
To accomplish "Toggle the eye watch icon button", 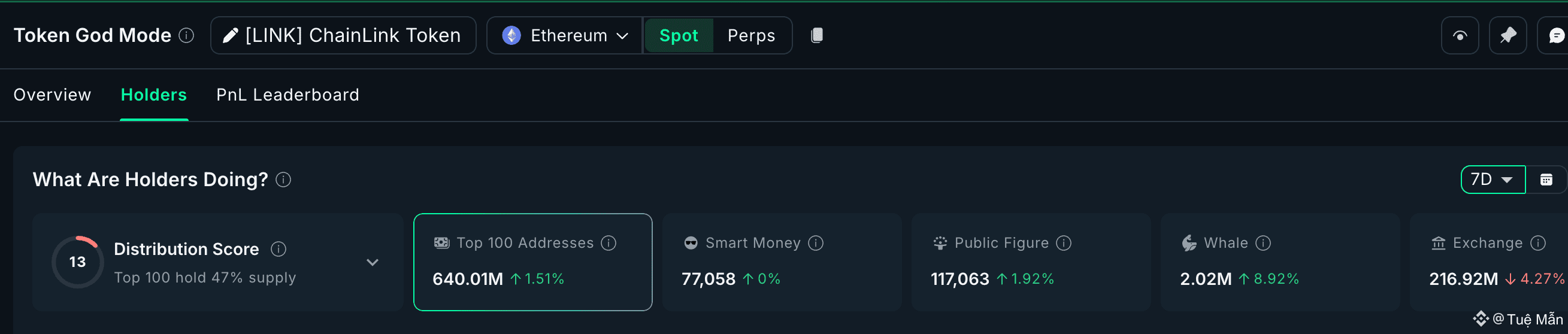I will coord(1460,35).
